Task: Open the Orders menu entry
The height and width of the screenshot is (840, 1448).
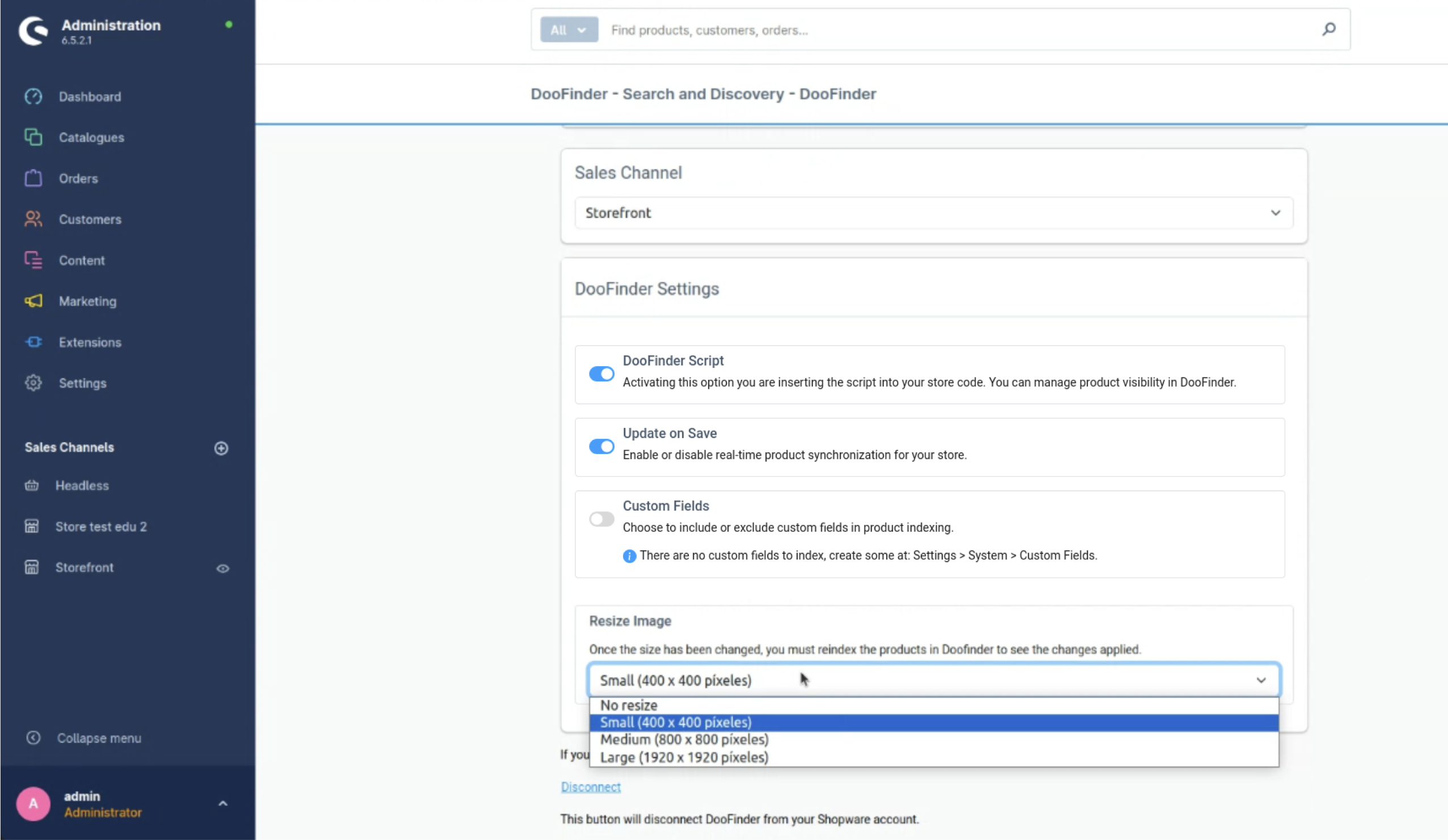Action: [78, 178]
